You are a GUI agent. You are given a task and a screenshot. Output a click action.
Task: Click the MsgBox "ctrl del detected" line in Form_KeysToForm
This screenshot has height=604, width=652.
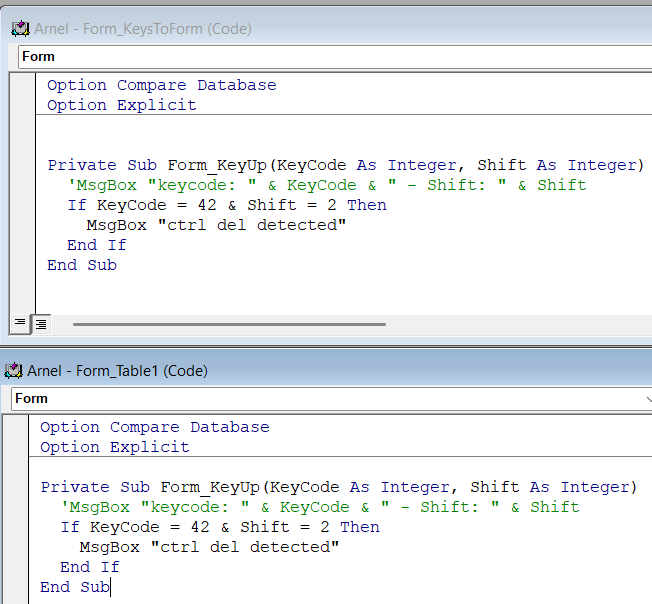coord(216,225)
